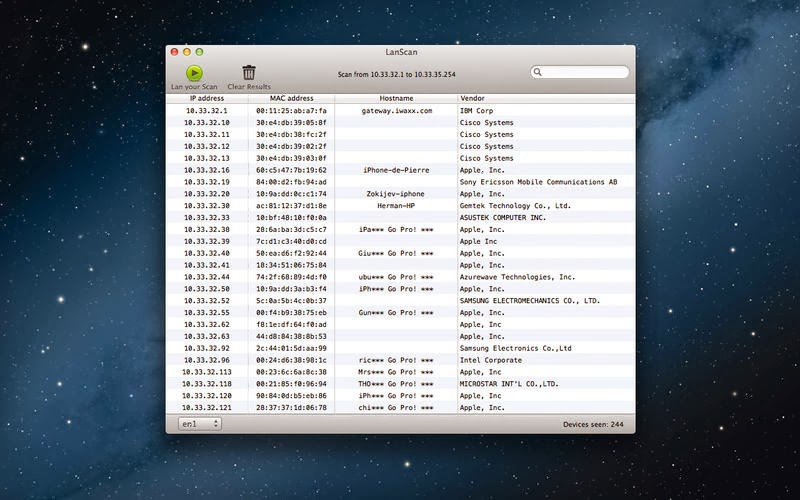800x500 pixels.
Task: Select hostname Gun*** Go Pro! ***
Action: pos(396,313)
